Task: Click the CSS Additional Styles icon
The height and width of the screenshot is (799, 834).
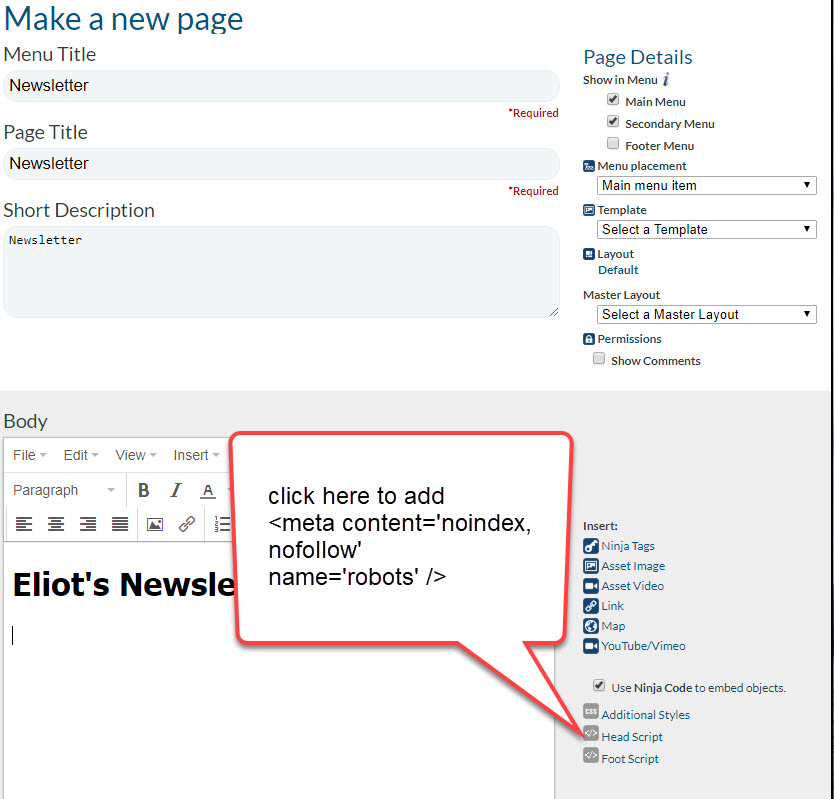Action: (590, 711)
